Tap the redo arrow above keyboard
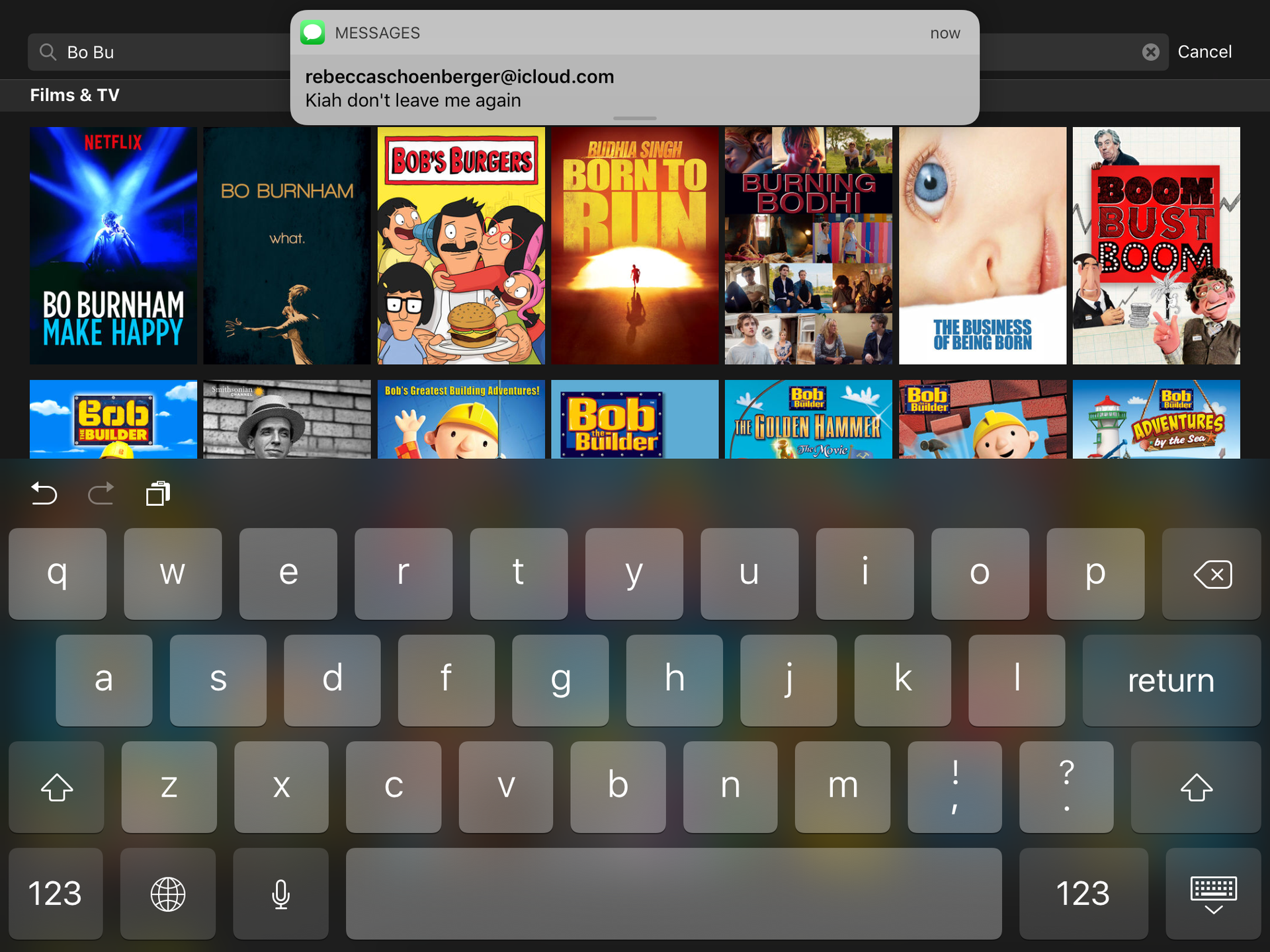 101,493
